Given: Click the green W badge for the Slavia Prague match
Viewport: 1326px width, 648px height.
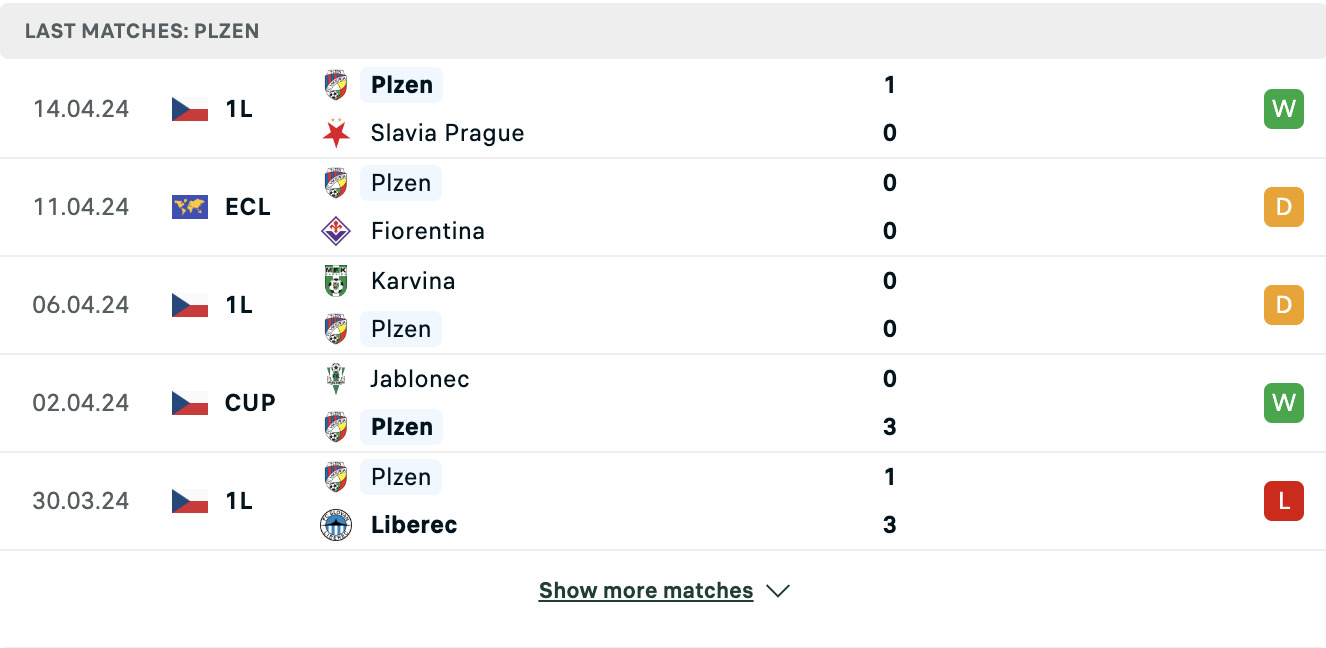Looking at the screenshot, I should (1284, 109).
